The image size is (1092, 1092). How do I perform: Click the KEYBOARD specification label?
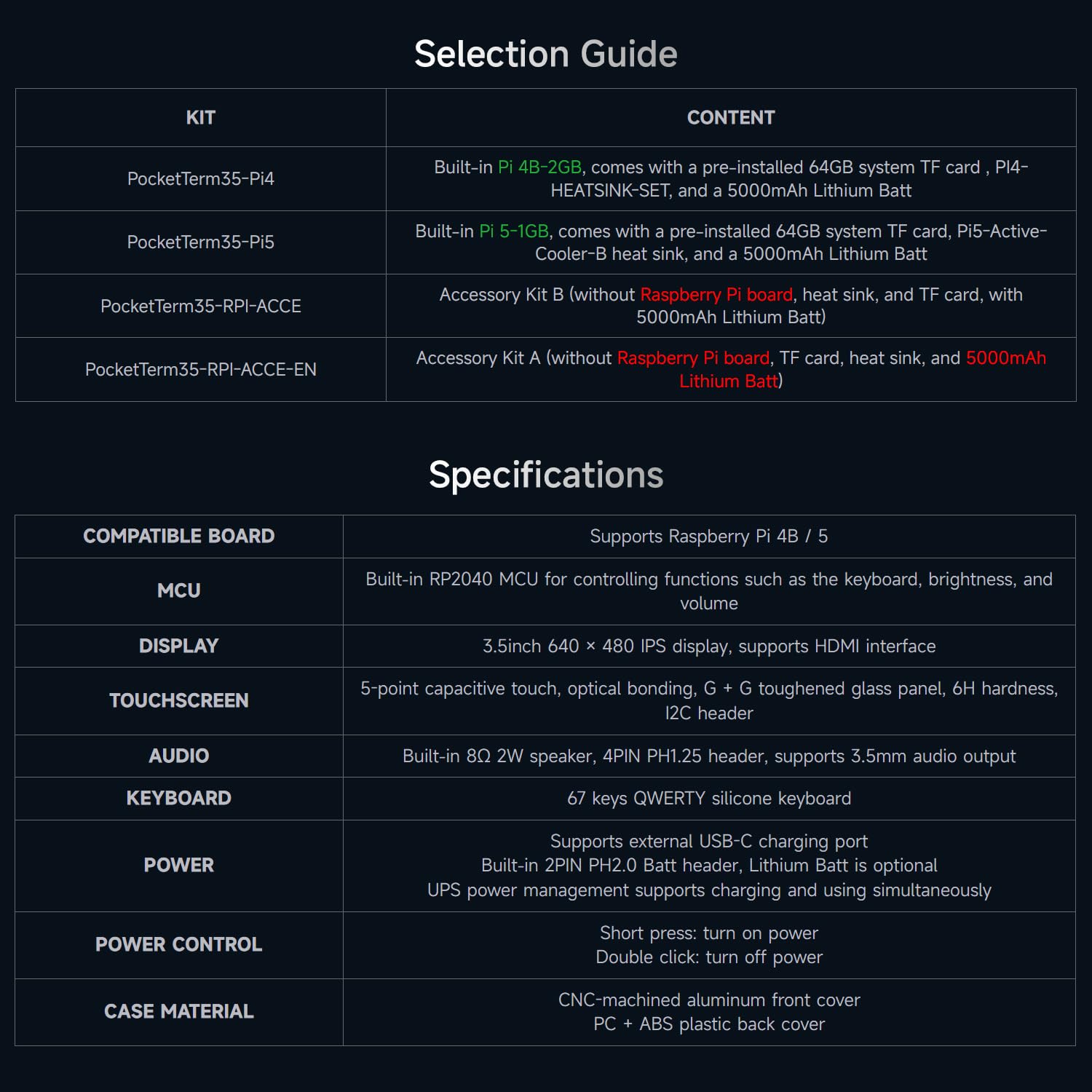click(x=179, y=799)
